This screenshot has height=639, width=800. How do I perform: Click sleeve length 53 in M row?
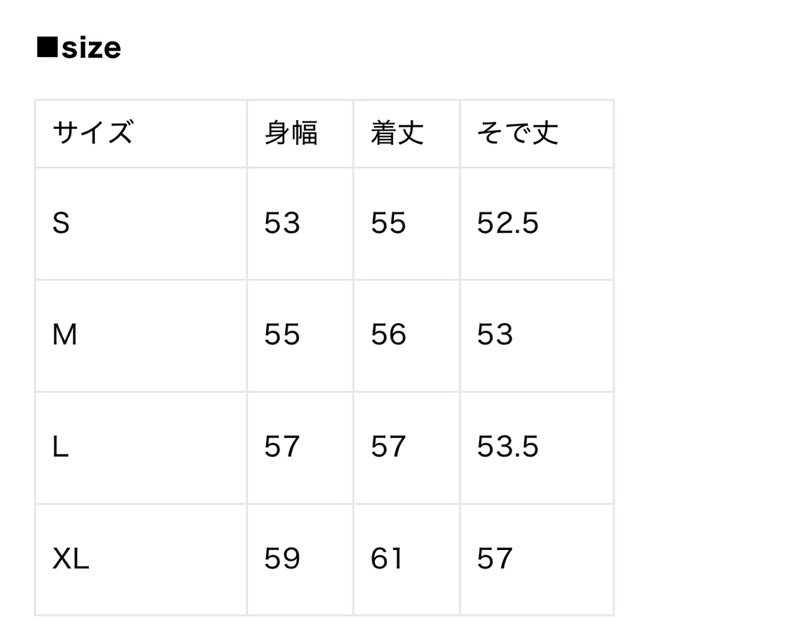[495, 334]
